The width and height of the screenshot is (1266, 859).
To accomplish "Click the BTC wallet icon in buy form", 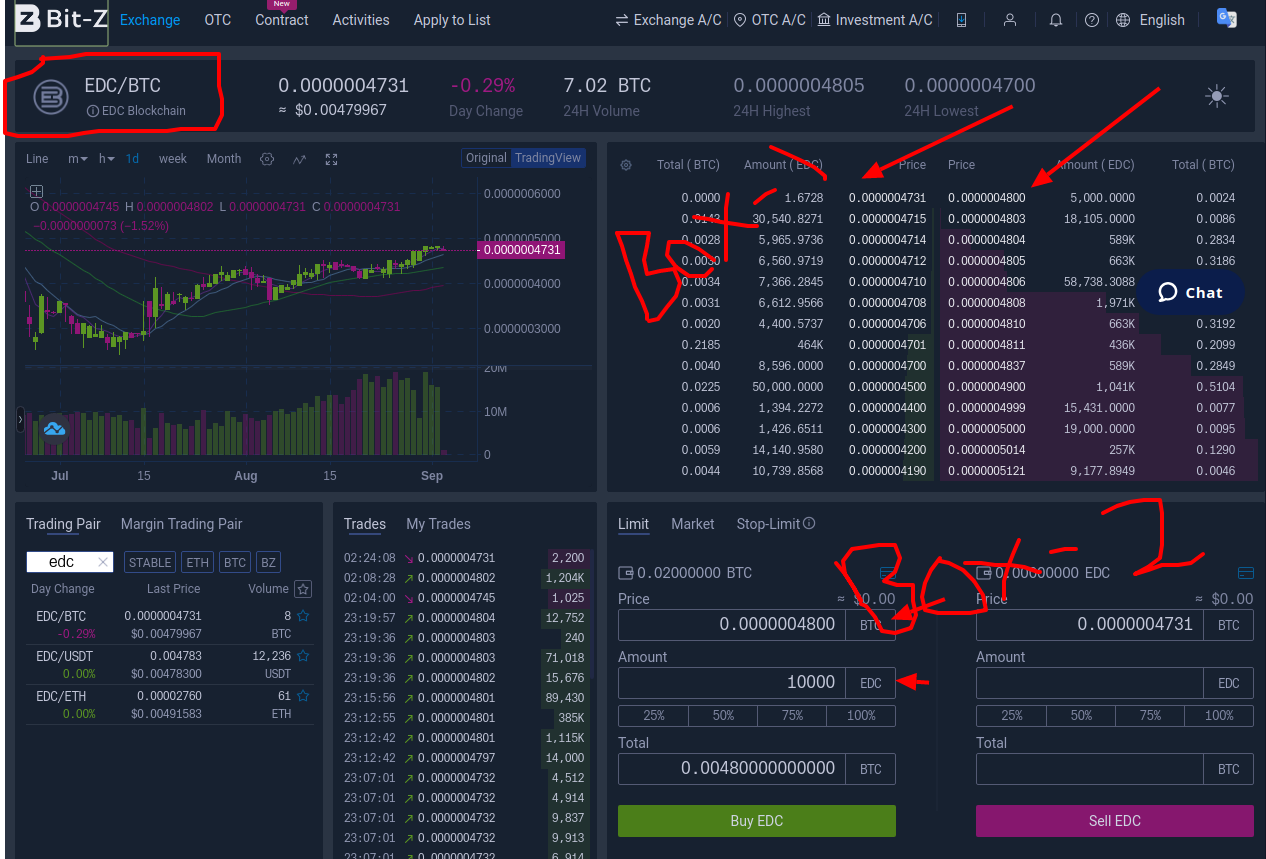I will click(626, 573).
